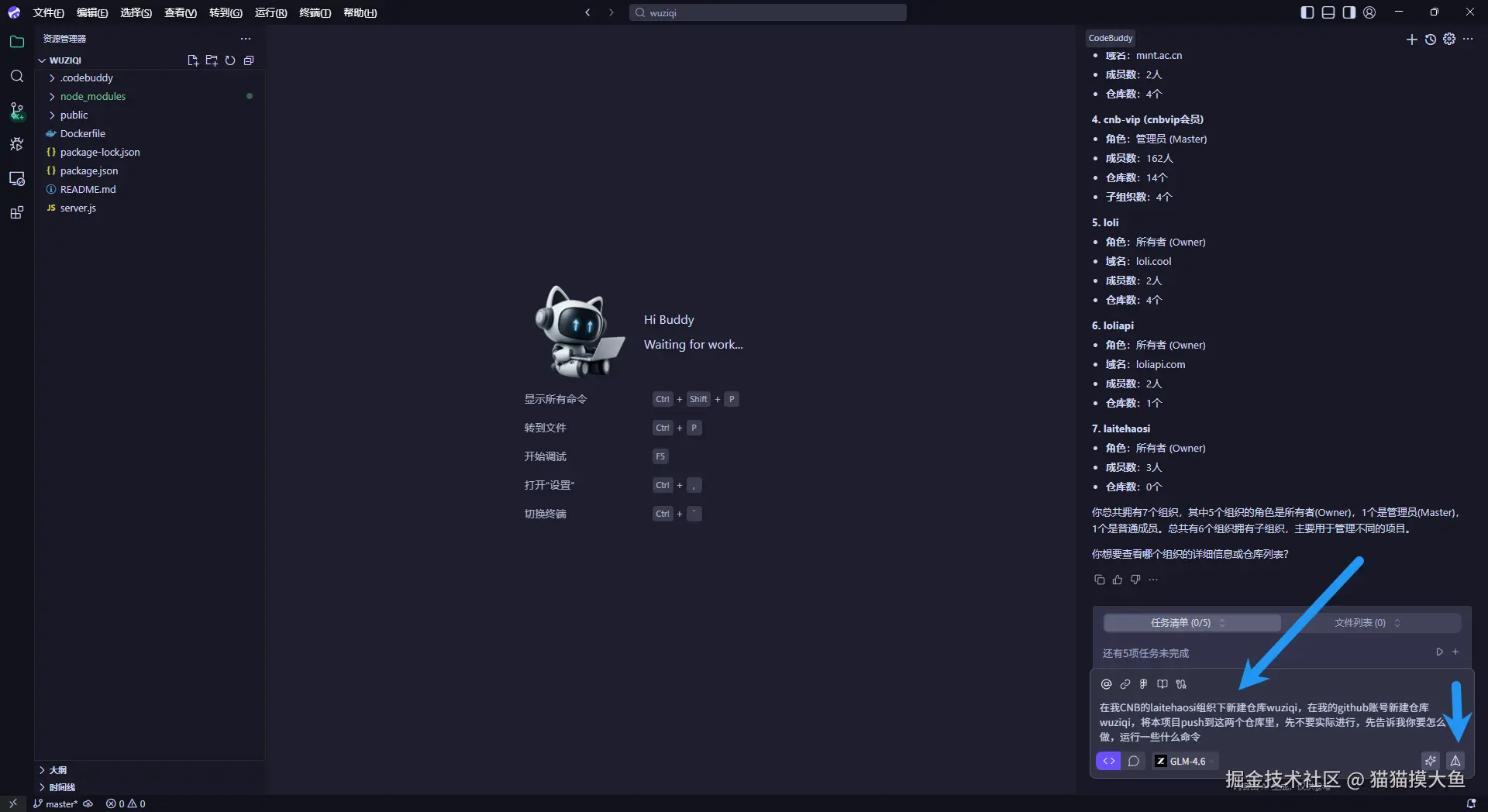Click master branch in status bar
Image resolution: width=1488 pixels, height=812 pixels.
(x=55, y=804)
